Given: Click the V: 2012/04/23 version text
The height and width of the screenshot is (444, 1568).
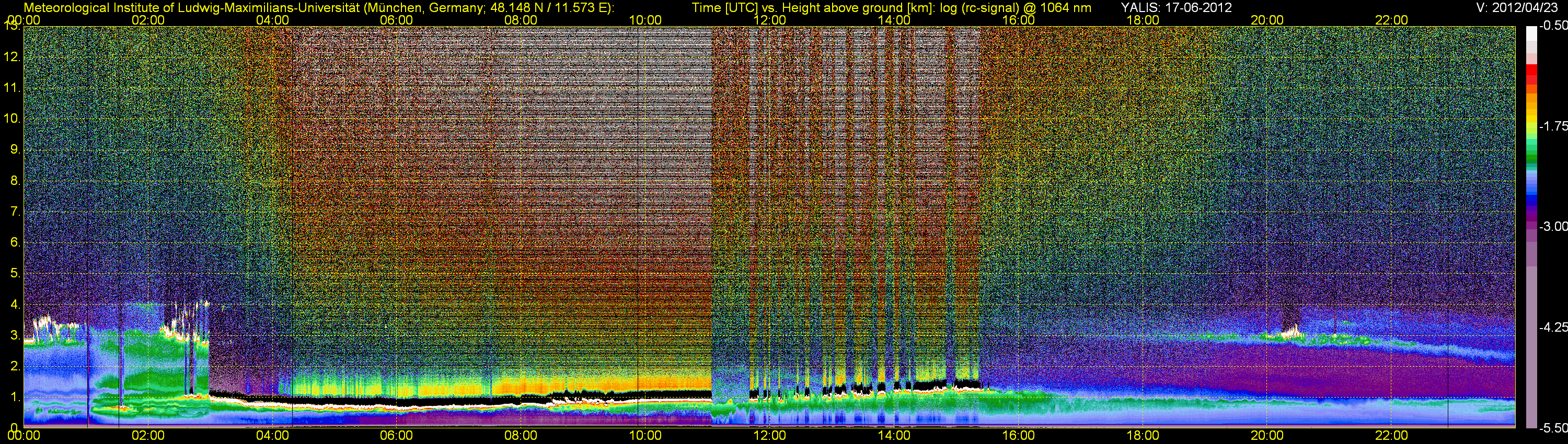Looking at the screenshot, I should tap(1515, 7).
